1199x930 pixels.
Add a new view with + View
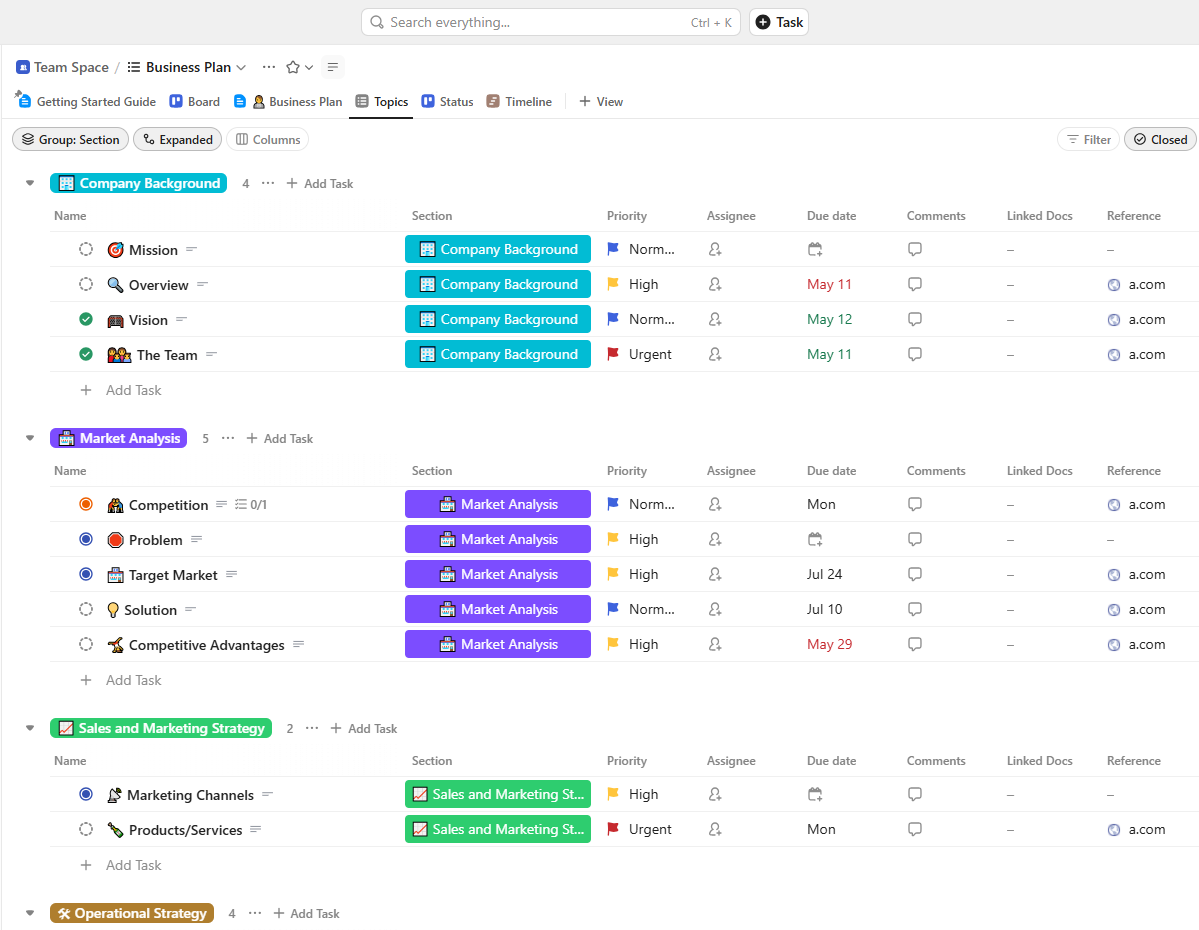(601, 102)
